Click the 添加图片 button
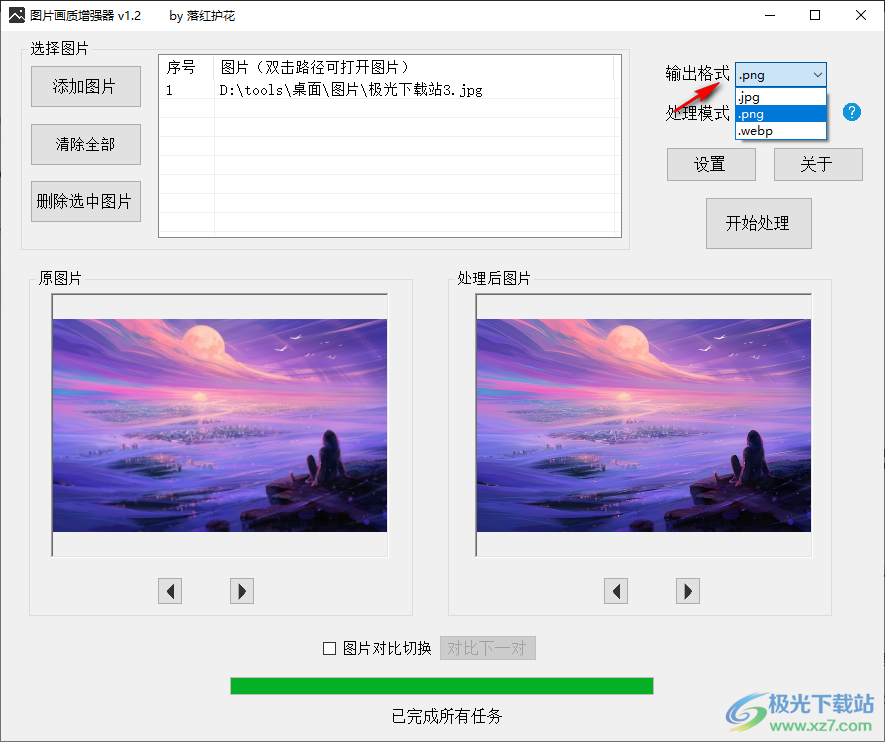Screen dimensions: 885x742 click(86, 86)
